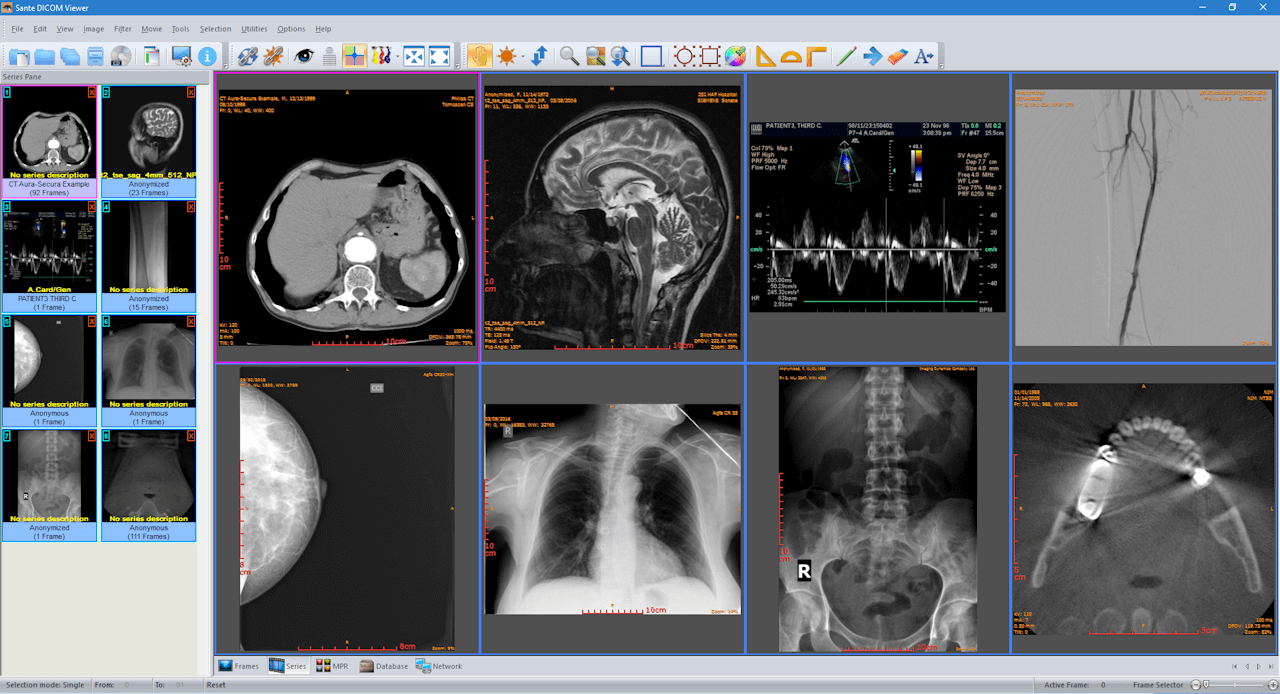The width and height of the screenshot is (1280, 694).
Task: Click the Reset button in status bar
Action: pos(216,685)
